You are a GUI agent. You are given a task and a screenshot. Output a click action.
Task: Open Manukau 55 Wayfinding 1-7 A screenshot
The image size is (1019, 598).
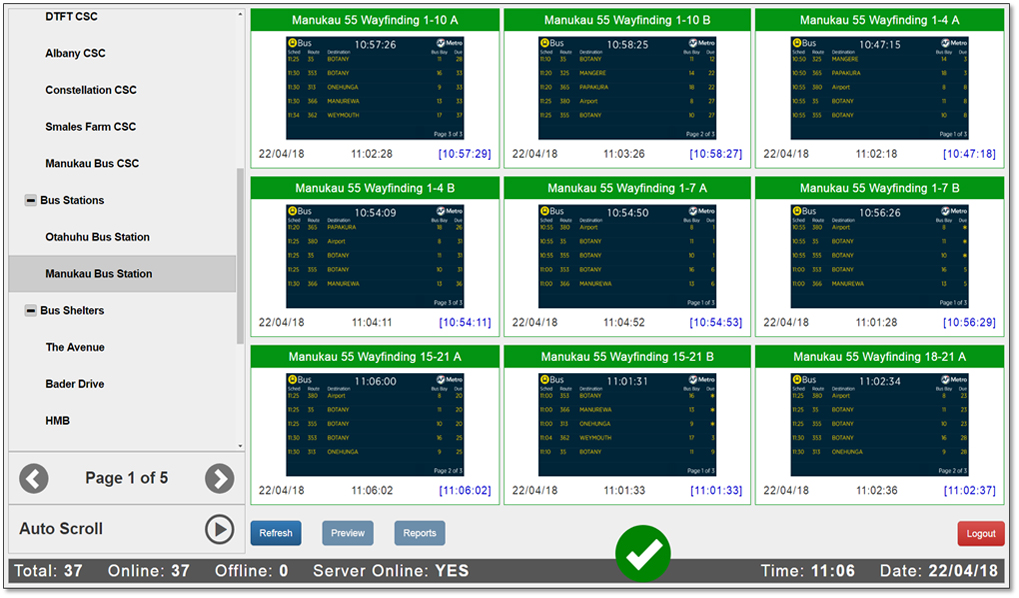coord(627,256)
